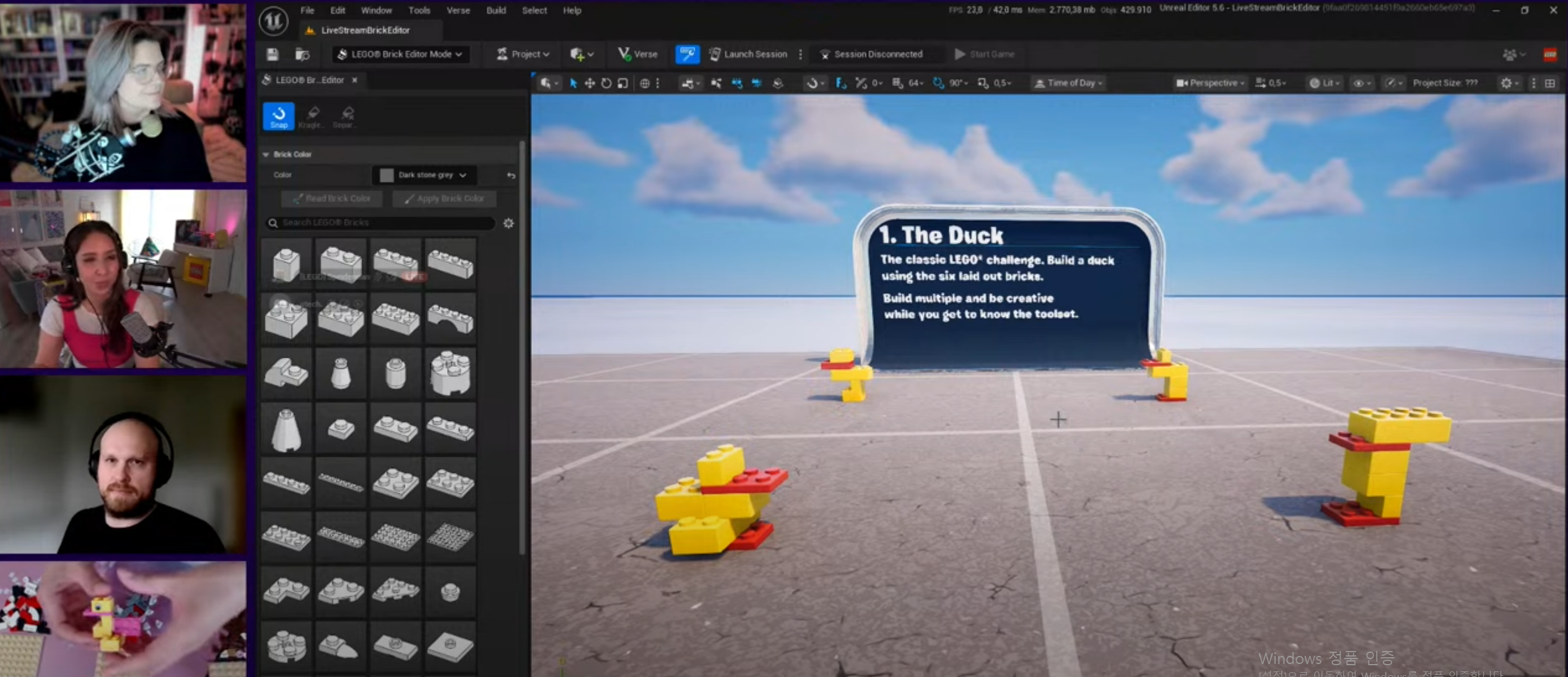Screen dimensions: 1568x677
Task: Open the Perspective view dropdown
Action: (1210, 83)
